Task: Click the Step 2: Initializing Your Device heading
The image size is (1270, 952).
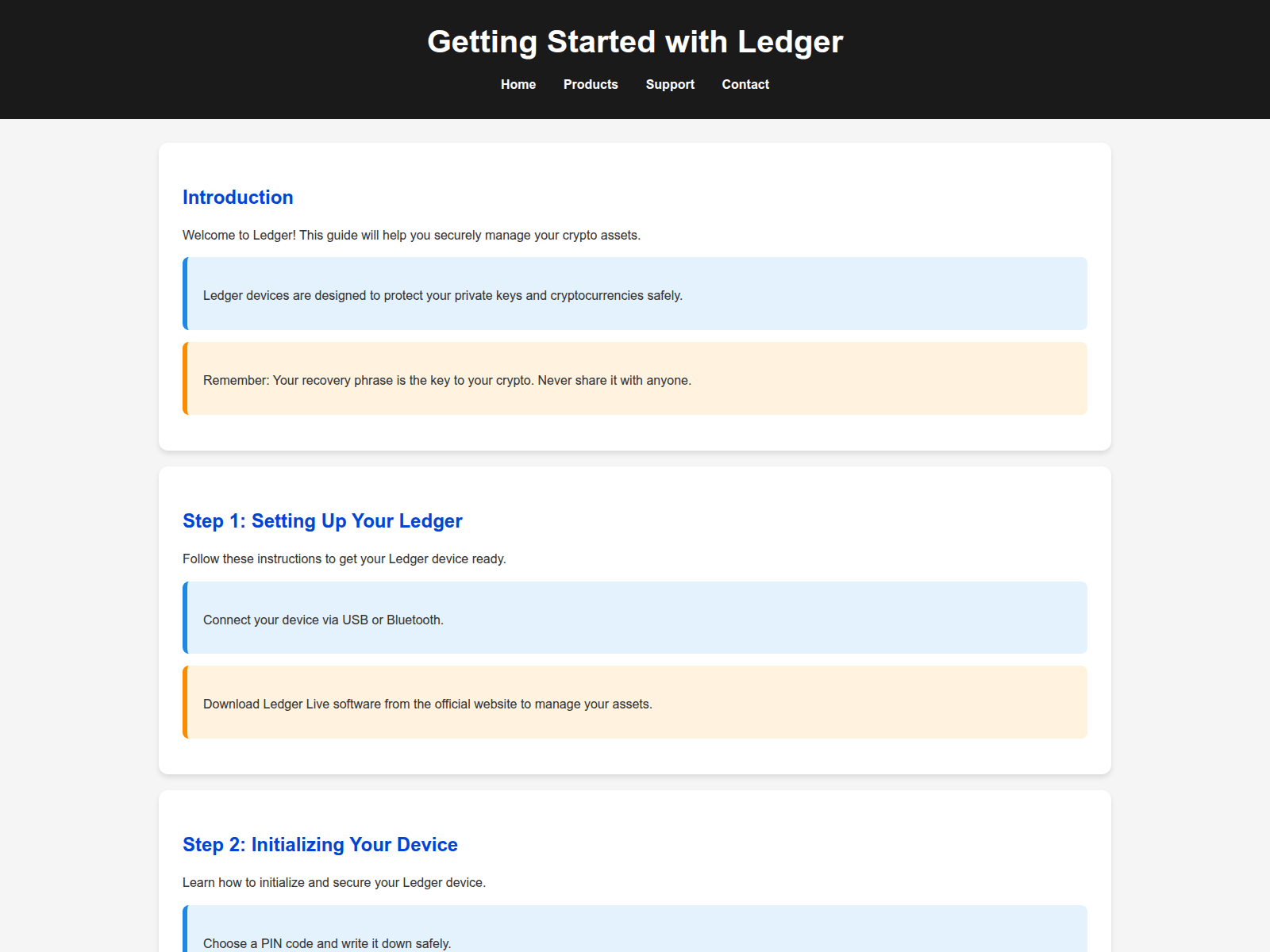Action: [320, 845]
